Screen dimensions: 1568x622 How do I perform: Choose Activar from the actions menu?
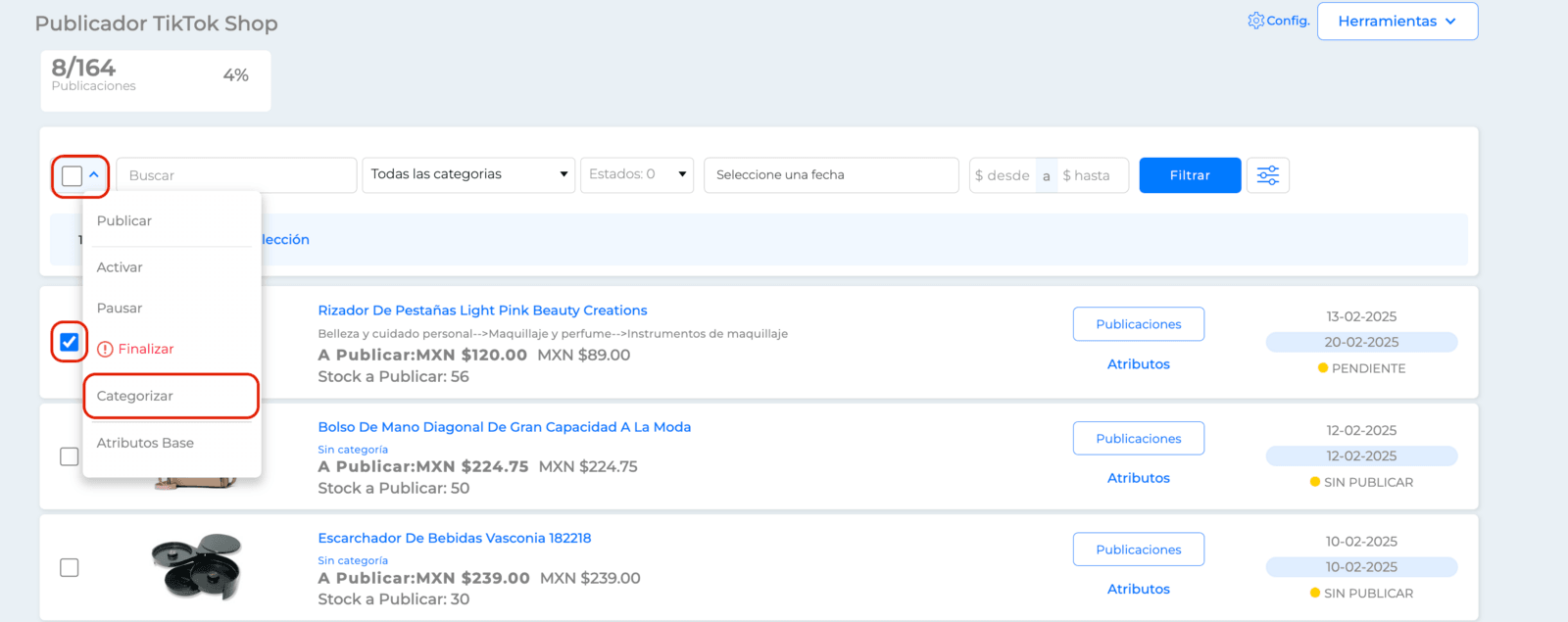tap(120, 267)
